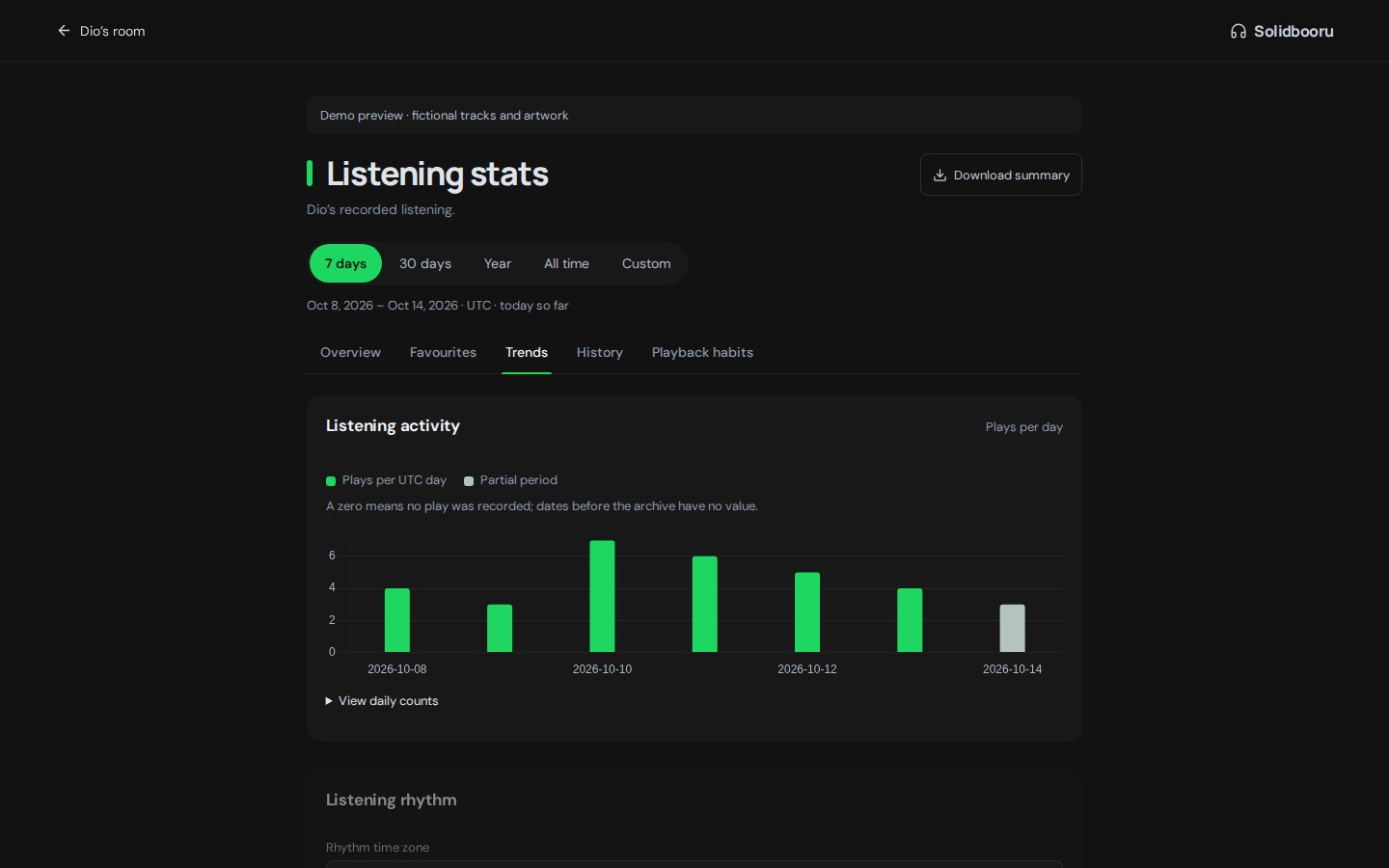Go back to Dio's room link
The image size is (1389, 868).
point(101,31)
